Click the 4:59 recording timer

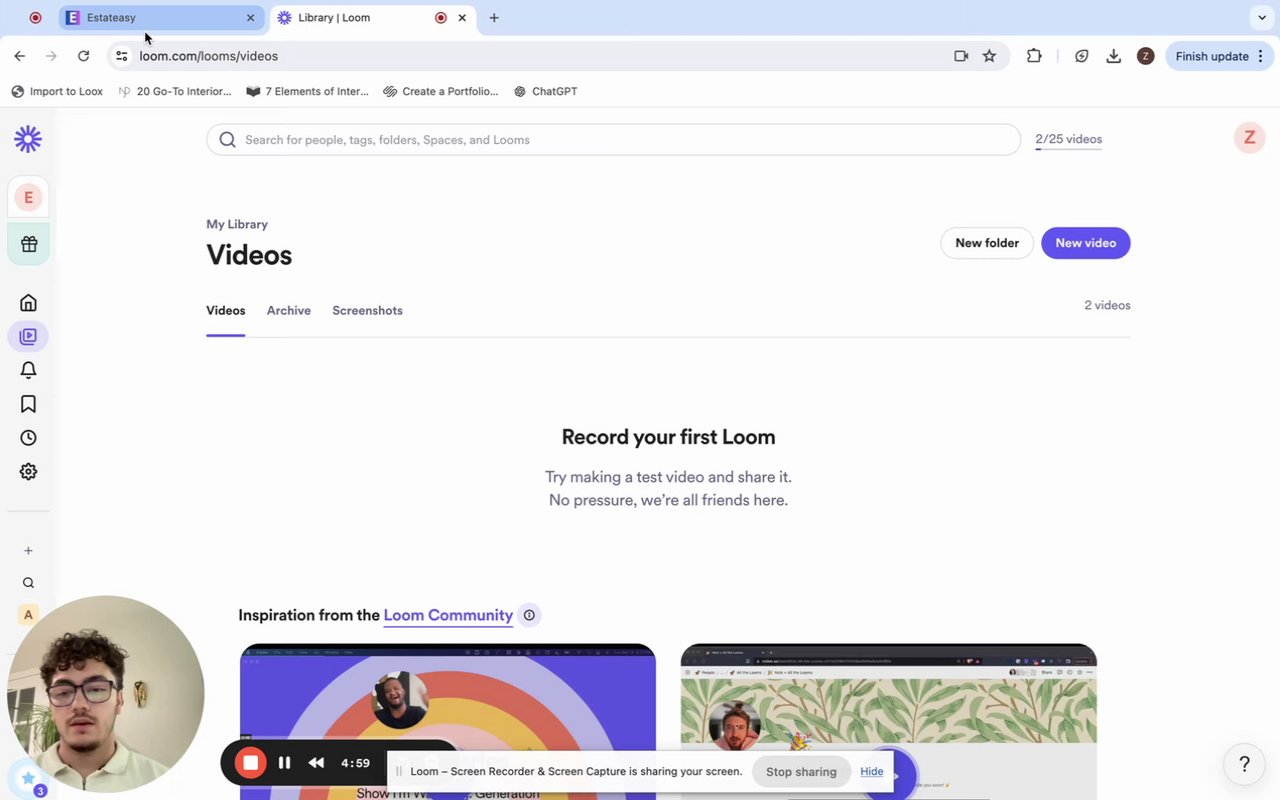pyautogui.click(x=355, y=763)
